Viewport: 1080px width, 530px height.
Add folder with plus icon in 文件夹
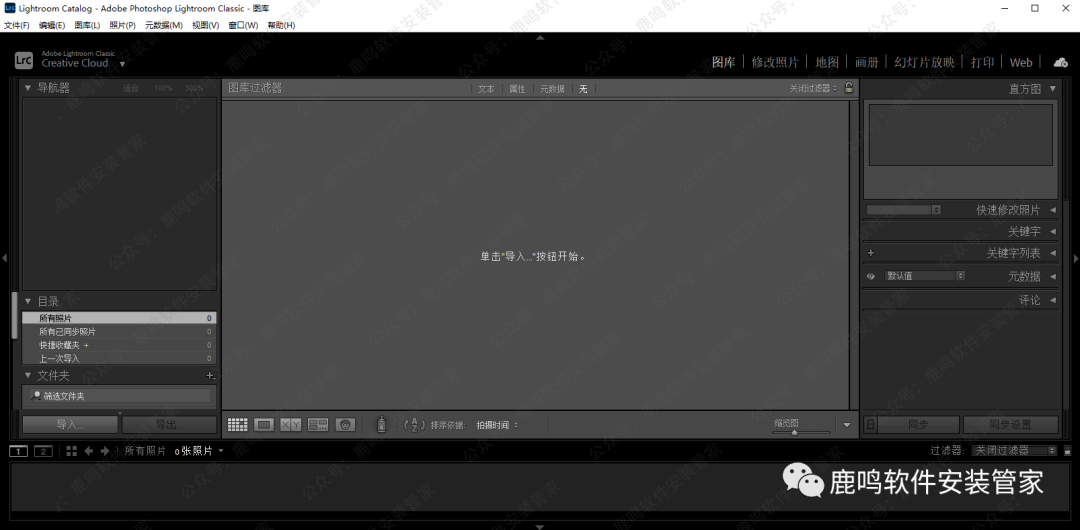tap(211, 376)
